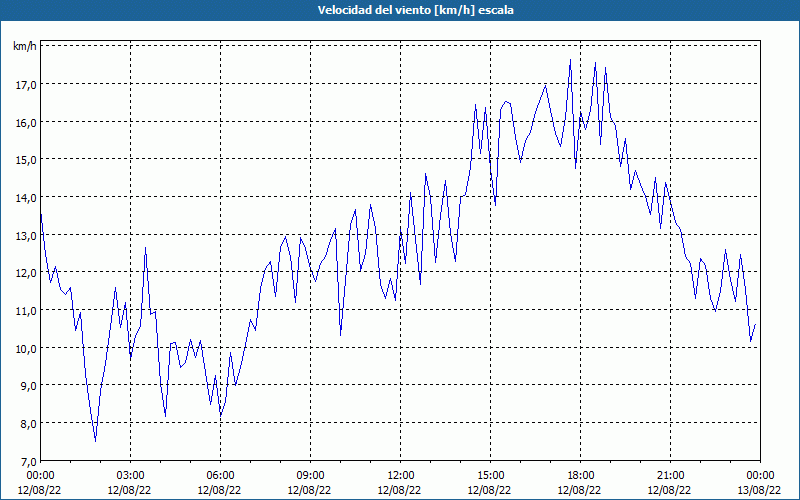
Task: Click the 18:00 time axis label
Action: pyautogui.click(x=581, y=476)
